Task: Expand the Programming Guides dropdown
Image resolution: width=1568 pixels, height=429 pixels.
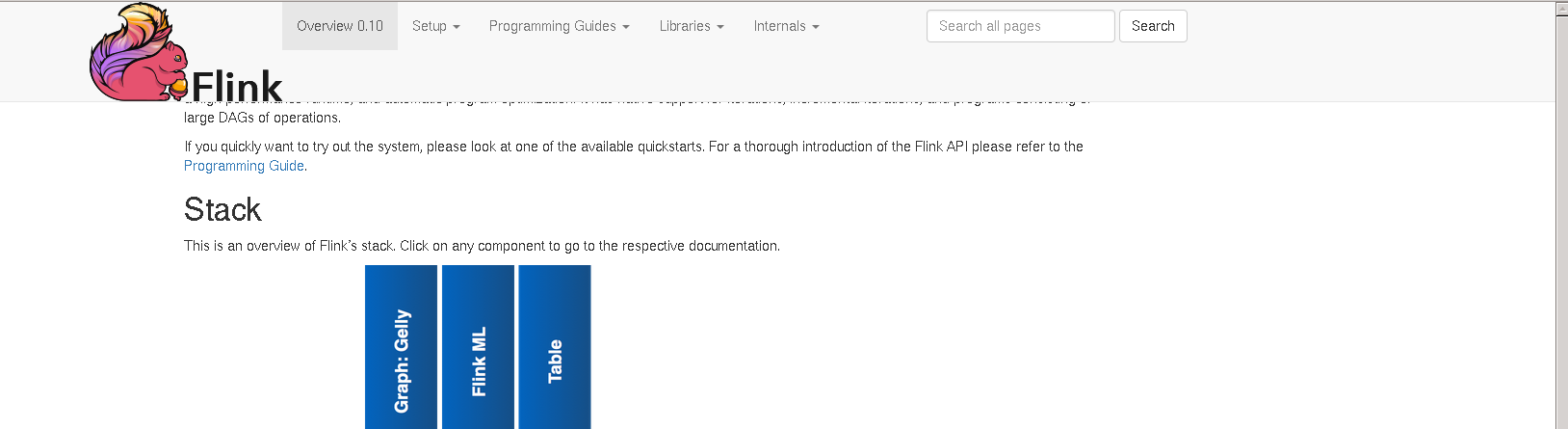Action: [559, 26]
